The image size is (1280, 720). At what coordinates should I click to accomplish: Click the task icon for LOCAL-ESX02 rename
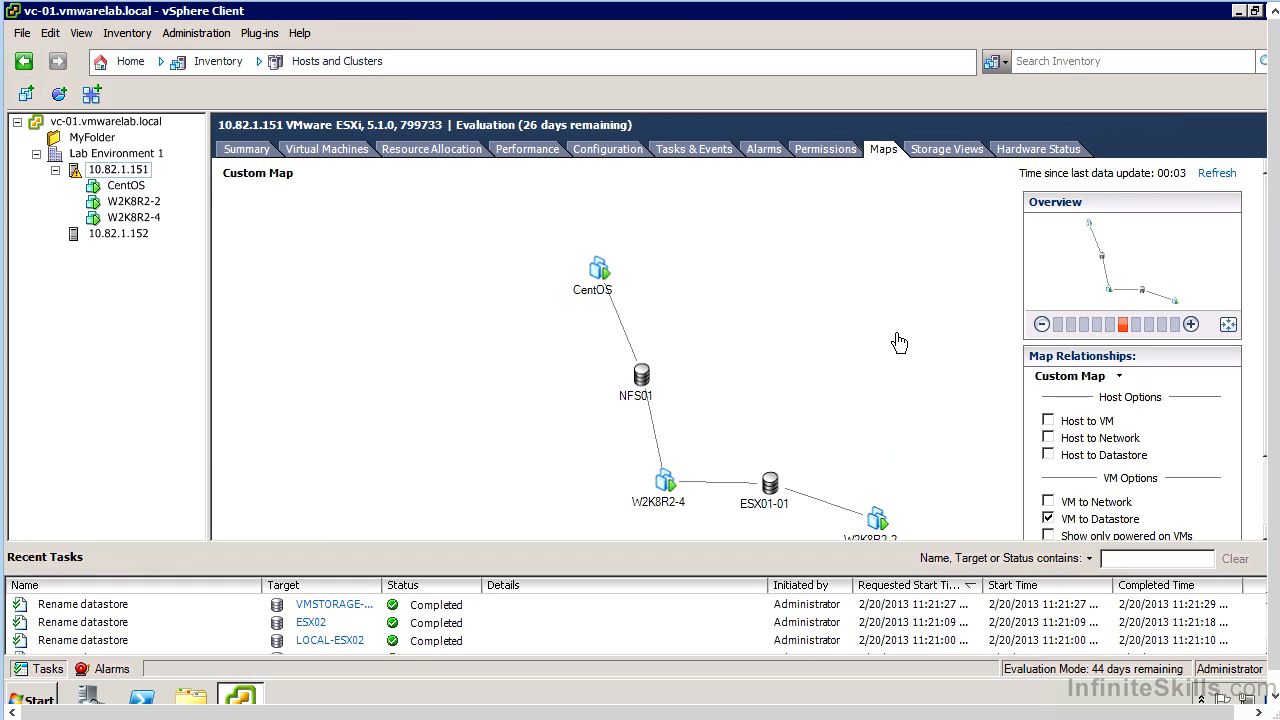pyautogui.click(x=20, y=641)
